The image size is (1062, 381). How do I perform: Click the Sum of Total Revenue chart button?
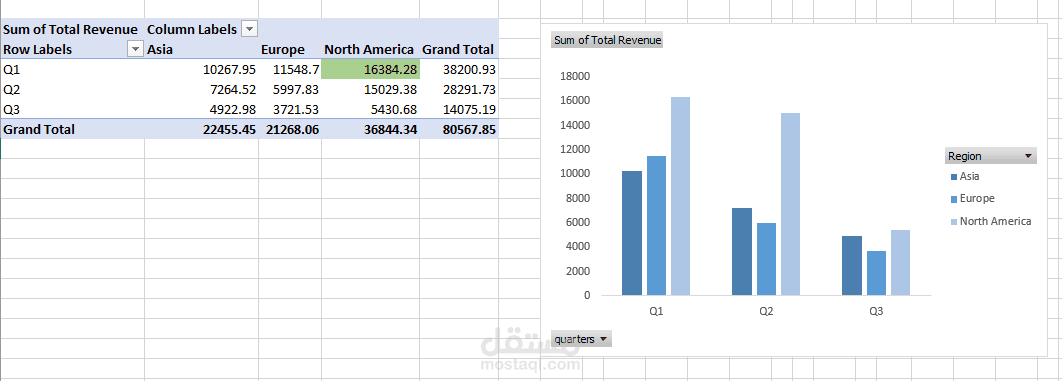607,40
